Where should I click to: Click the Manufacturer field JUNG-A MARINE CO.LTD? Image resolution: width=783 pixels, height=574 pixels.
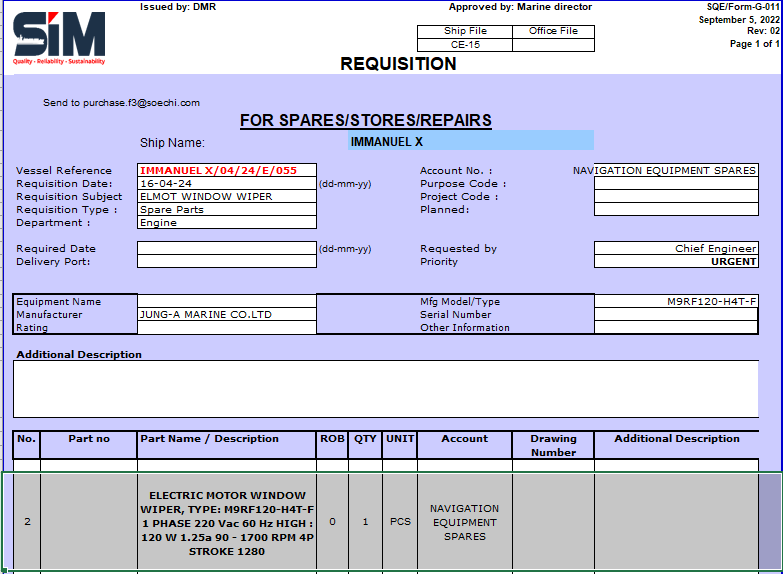[226, 315]
